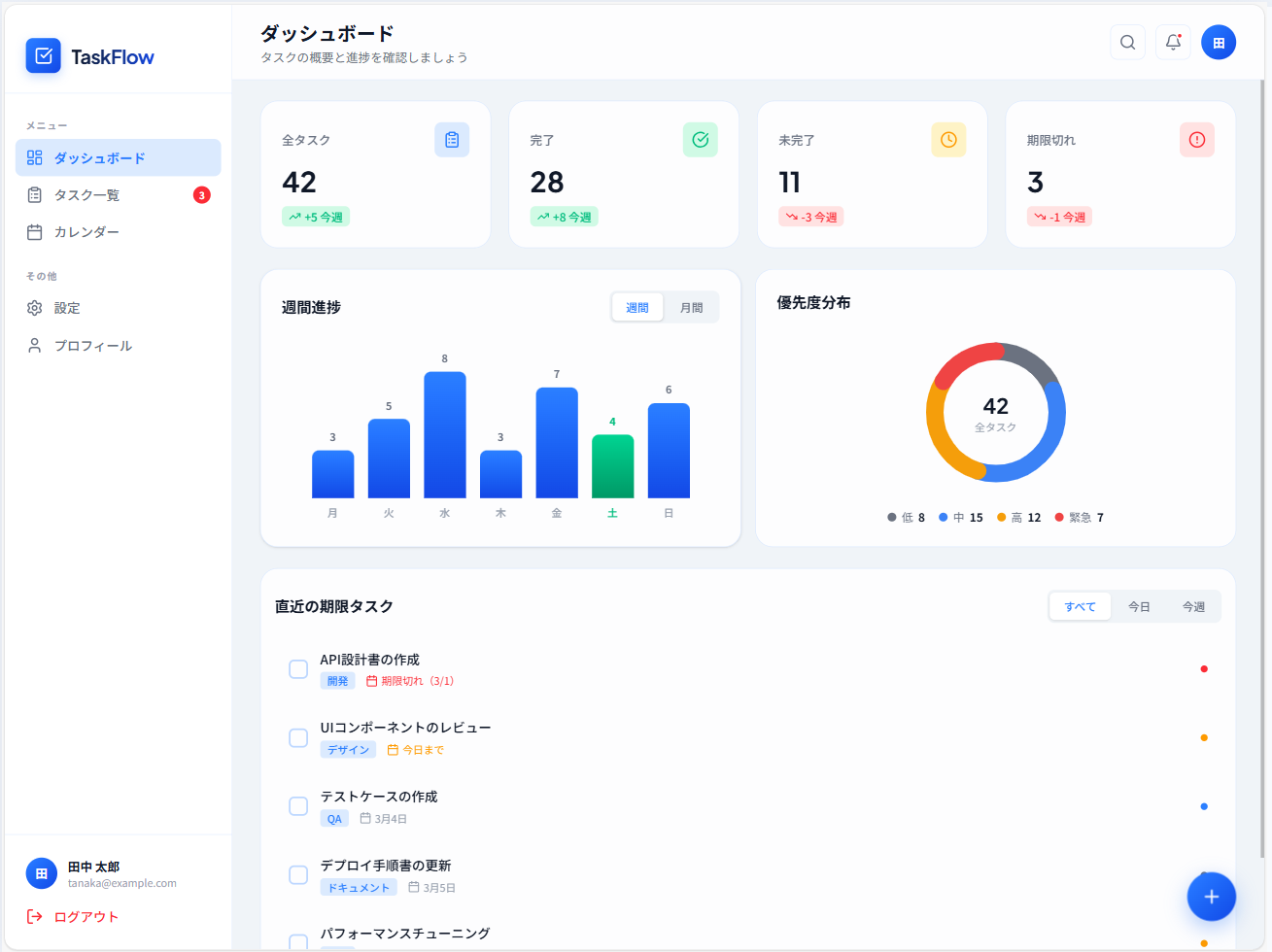Click the user avatar in top bar
The image size is (1272, 952).
coord(1219,42)
